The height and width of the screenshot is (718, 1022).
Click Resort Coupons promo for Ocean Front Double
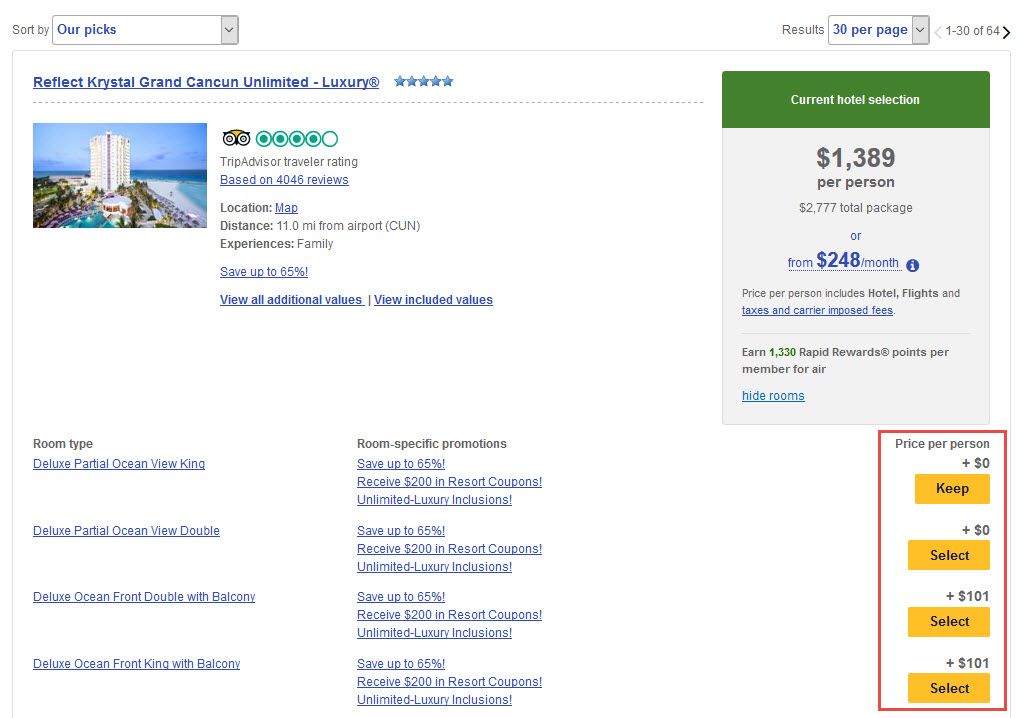(450, 615)
